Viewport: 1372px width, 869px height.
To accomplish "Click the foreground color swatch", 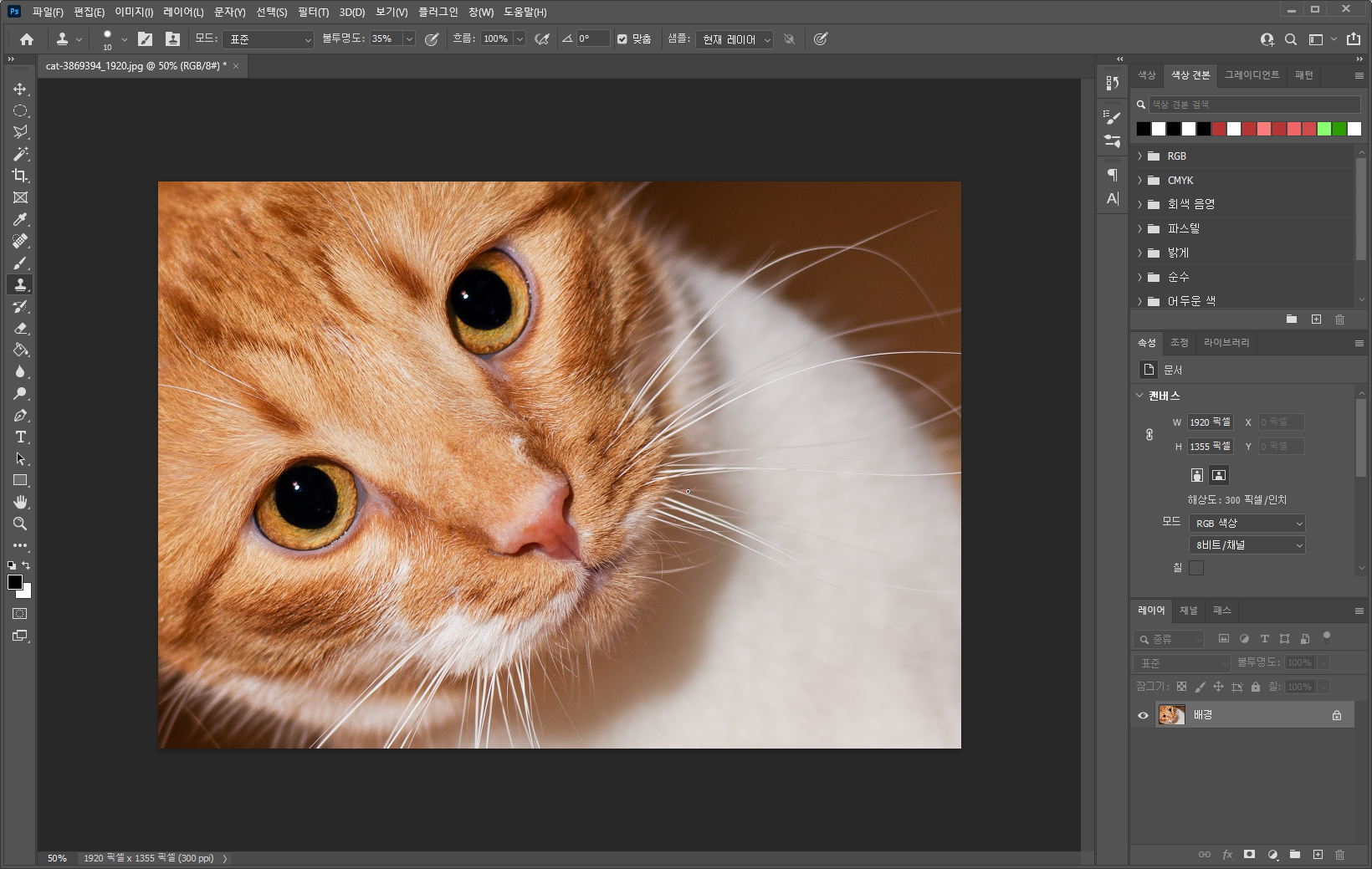I will [14, 582].
